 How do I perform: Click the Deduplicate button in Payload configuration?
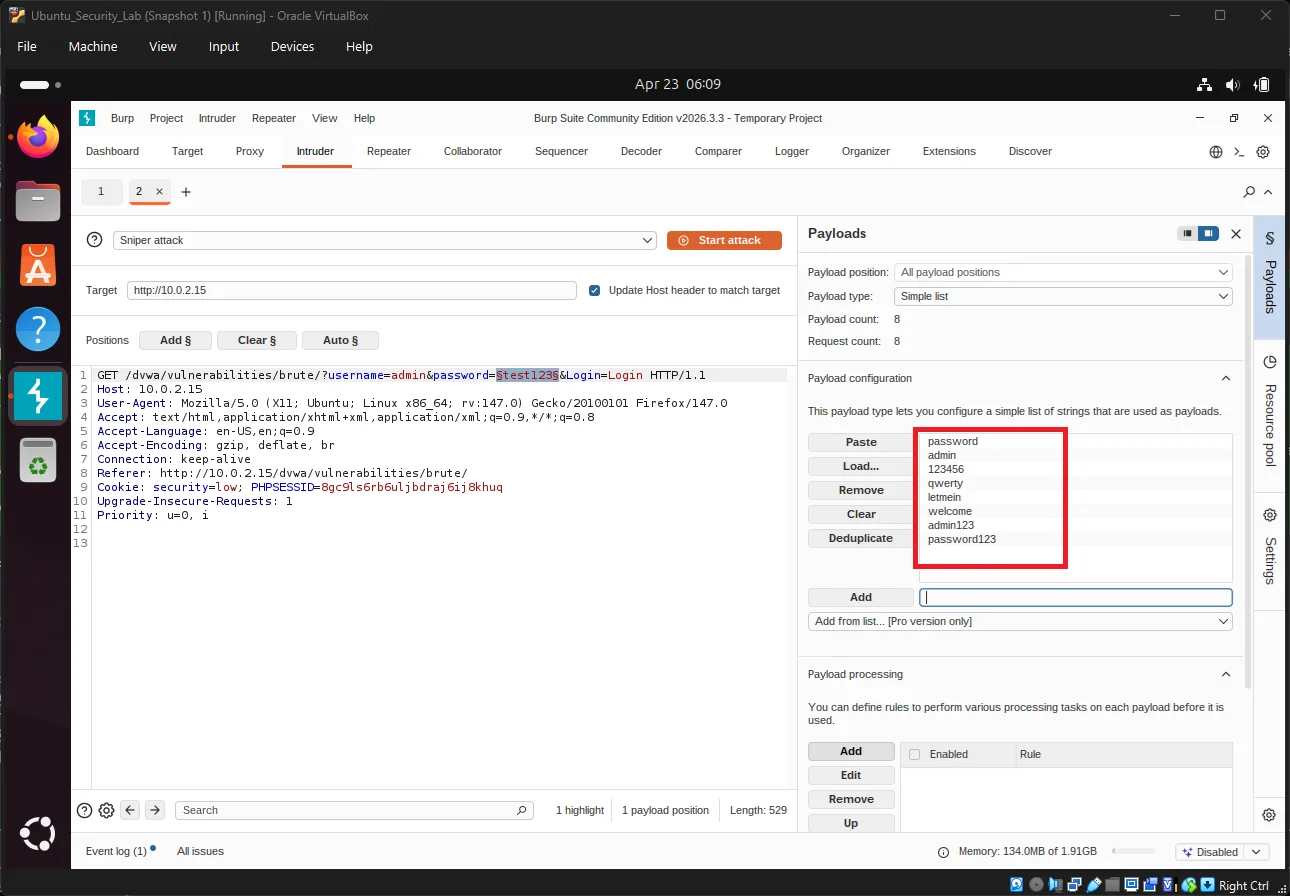click(x=860, y=538)
